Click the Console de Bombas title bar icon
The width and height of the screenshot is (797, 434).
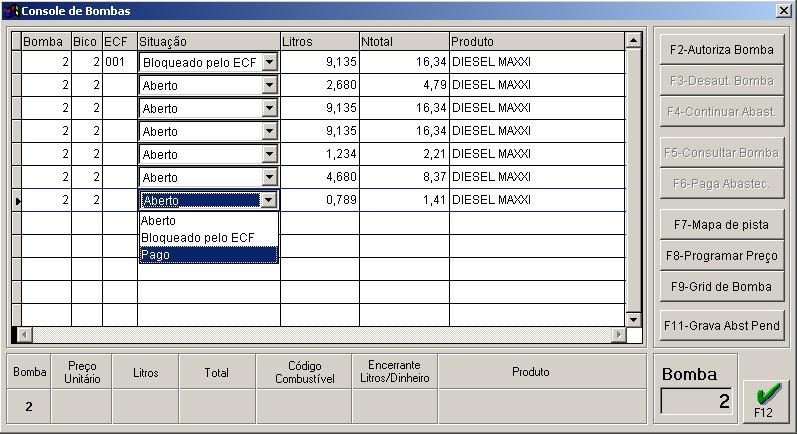click(12, 11)
